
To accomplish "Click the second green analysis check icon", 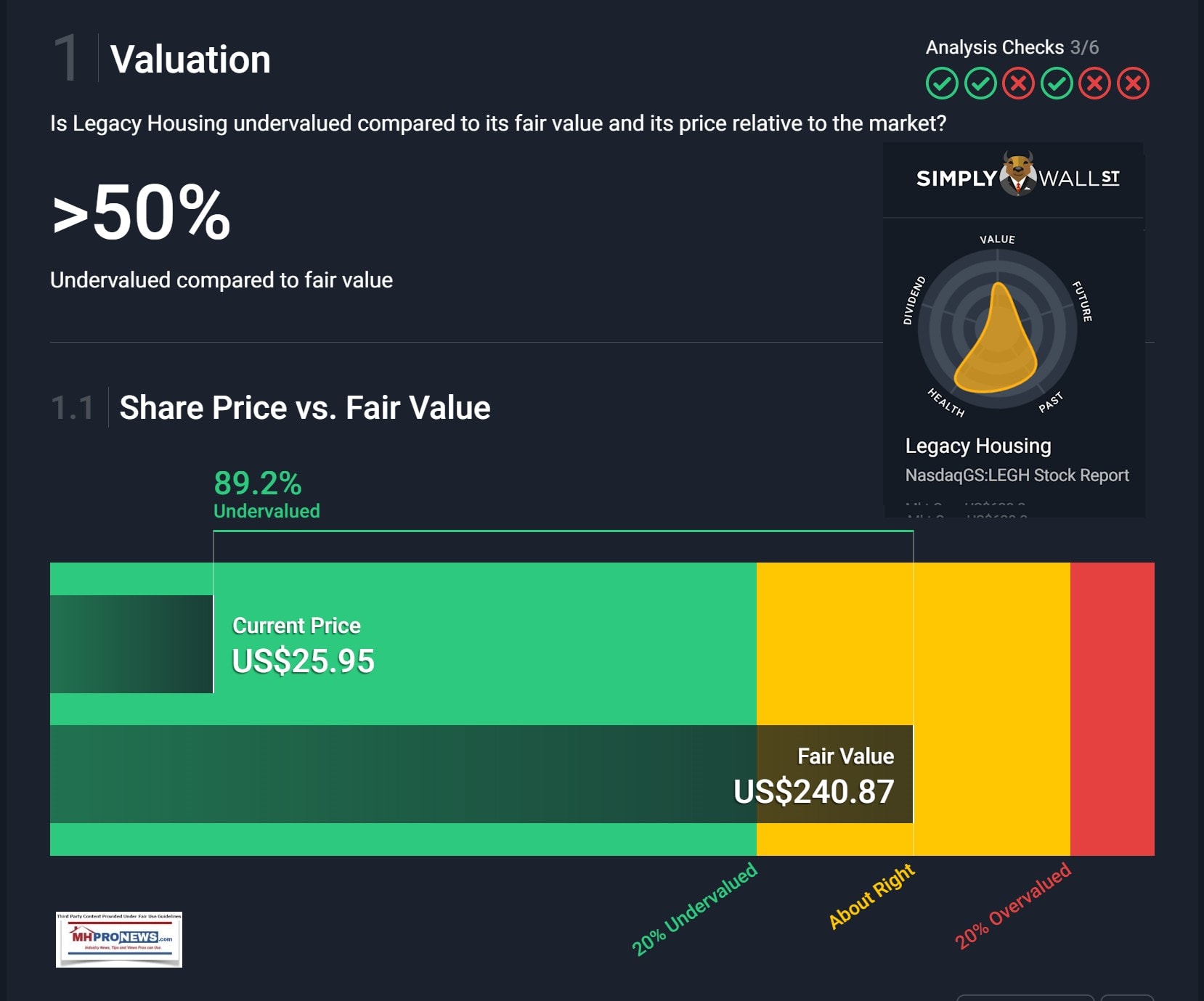I will point(980,83).
